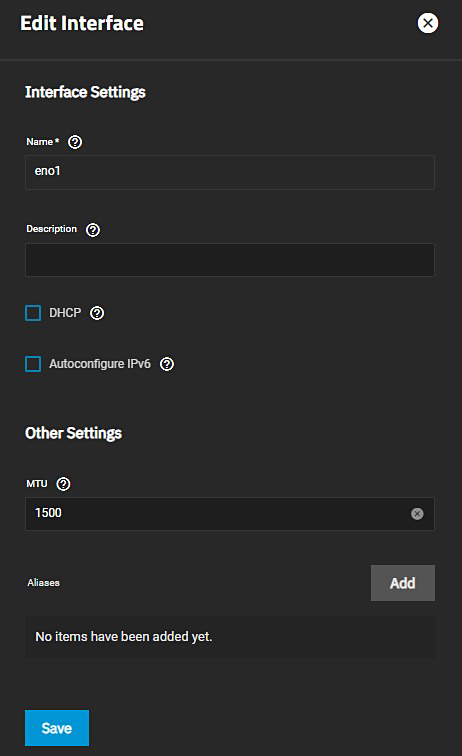The width and height of the screenshot is (462, 756).
Task: Show the MTU help tooltip
Action: 63,484
